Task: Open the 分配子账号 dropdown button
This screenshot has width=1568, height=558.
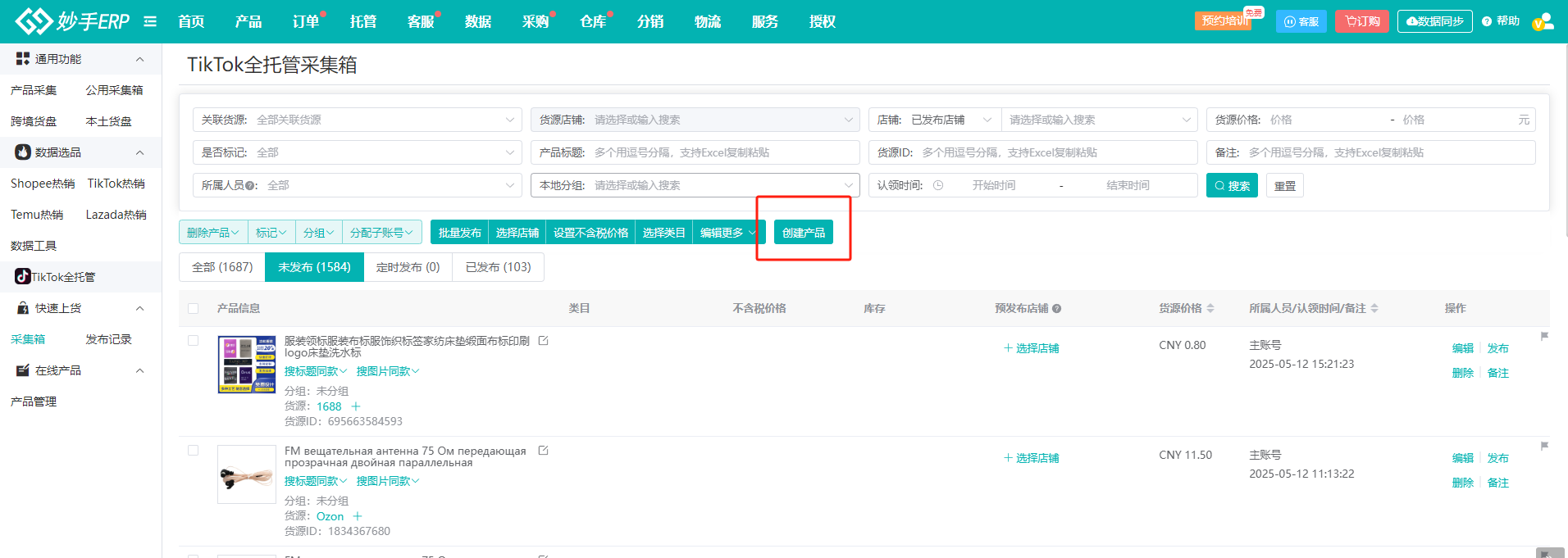Action: pyautogui.click(x=382, y=233)
